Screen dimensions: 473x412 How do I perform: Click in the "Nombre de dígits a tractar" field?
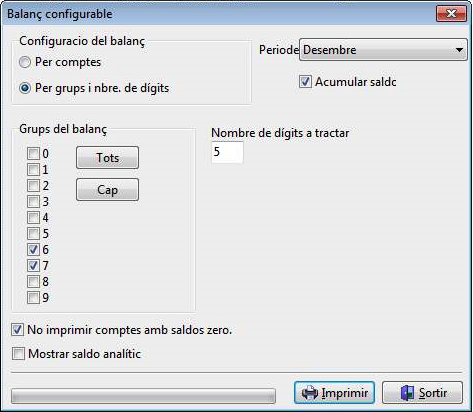227,152
